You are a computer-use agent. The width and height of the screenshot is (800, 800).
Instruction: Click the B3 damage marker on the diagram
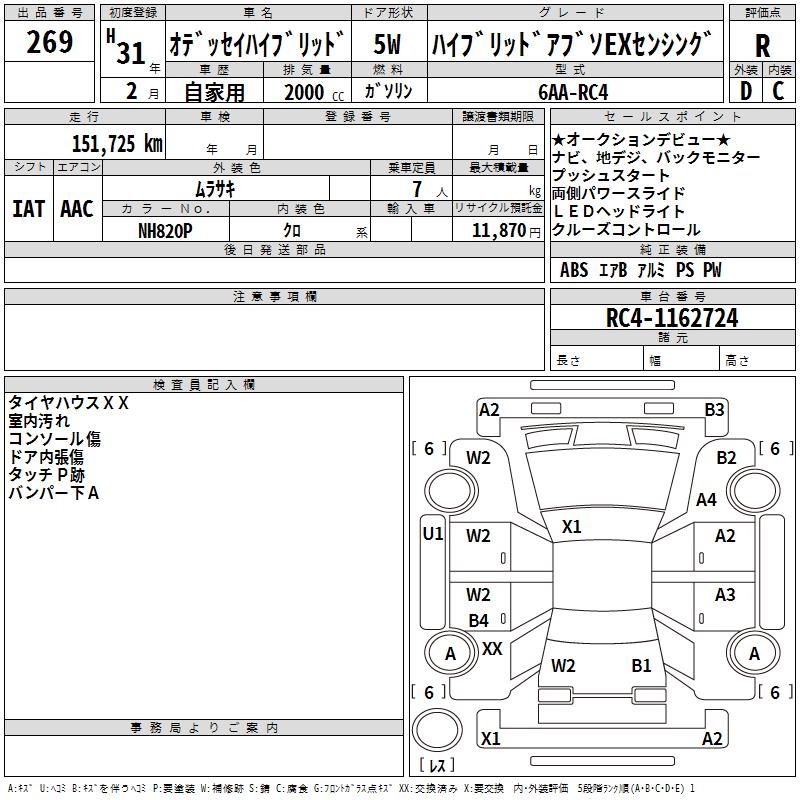coord(714,409)
